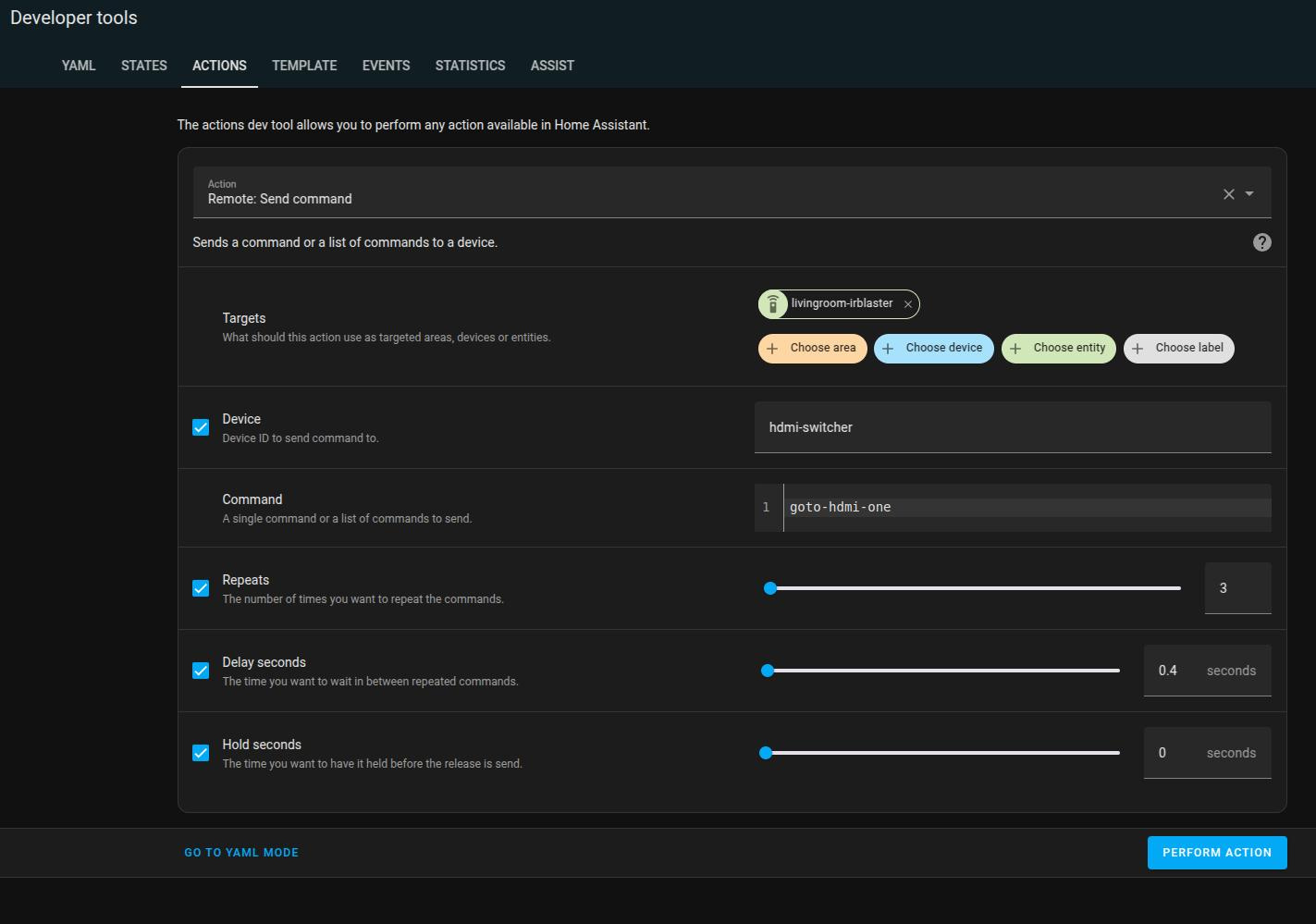1316x924 pixels.
Task: Open the Template tab
Action: pos(304,66)
